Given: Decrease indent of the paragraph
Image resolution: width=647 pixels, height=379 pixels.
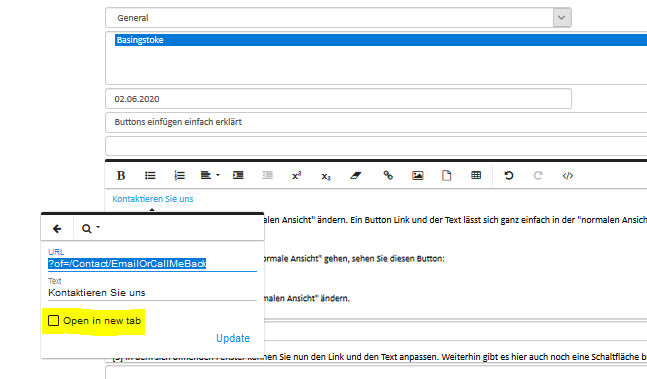Looking at the screenshot, I should point(267,176).
